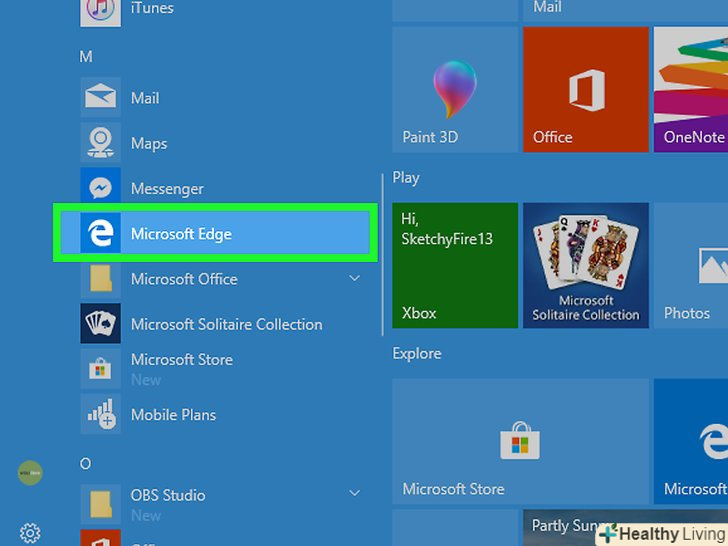
Task: Open the green Xbox tile
Action: (455, 265)
